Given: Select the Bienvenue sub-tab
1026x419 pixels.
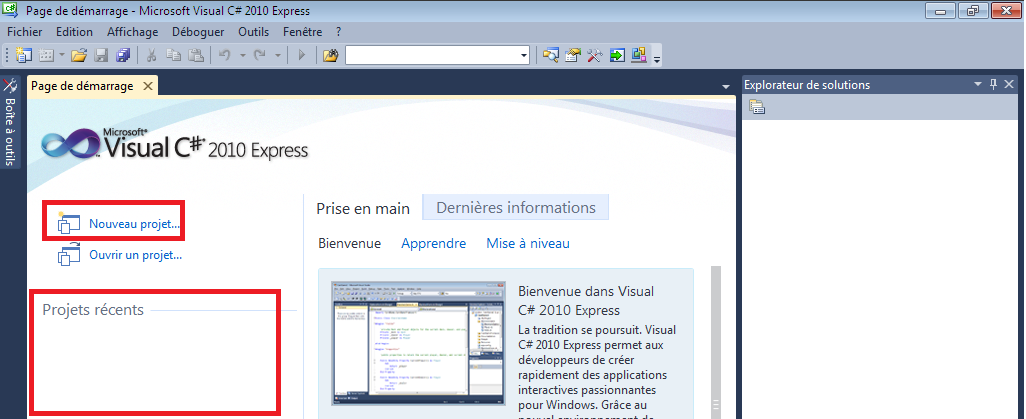Looking at the screenshot, I should pyautogui.click(x=349, y=244).
